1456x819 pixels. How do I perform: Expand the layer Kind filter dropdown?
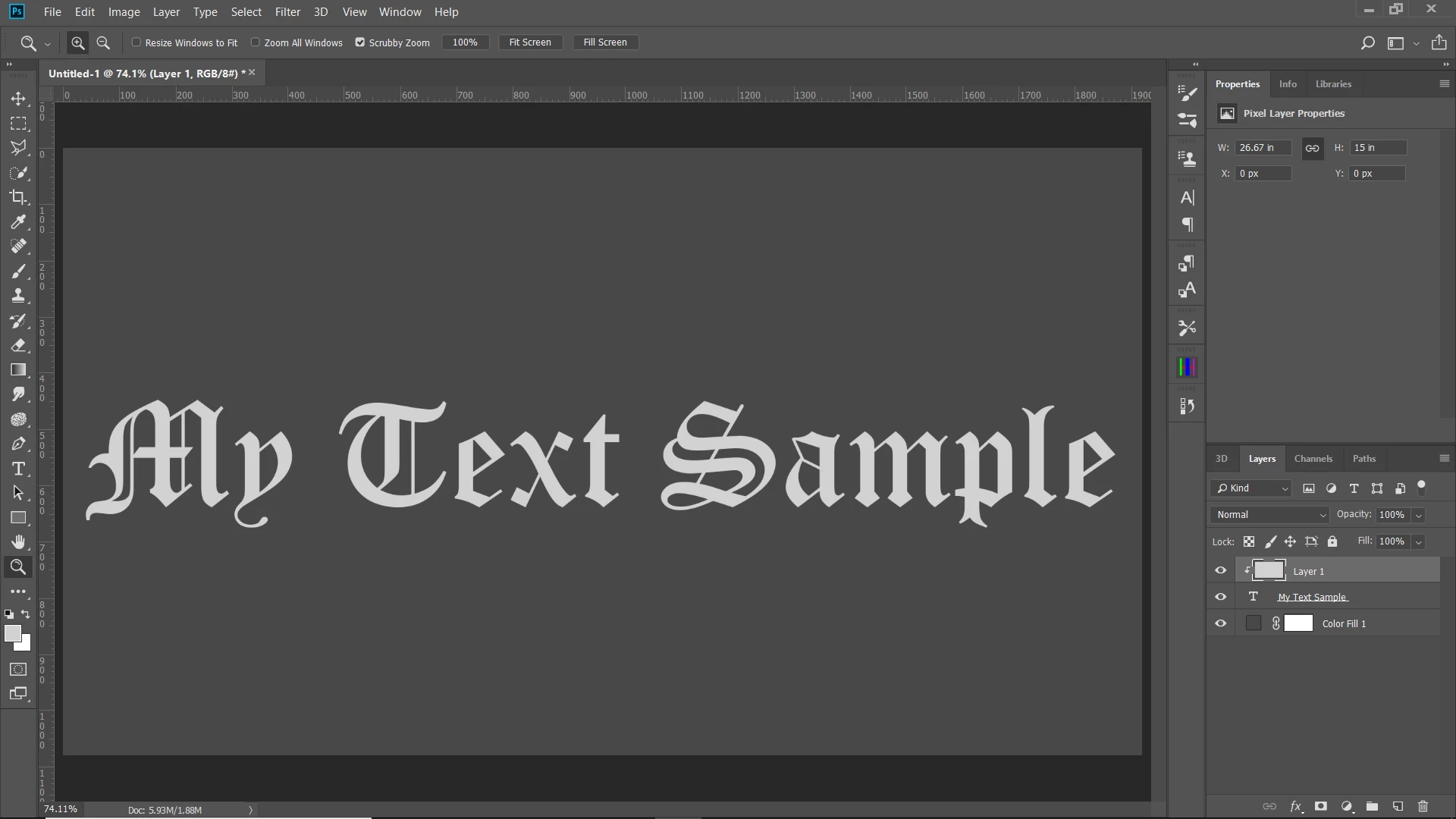1251,488
